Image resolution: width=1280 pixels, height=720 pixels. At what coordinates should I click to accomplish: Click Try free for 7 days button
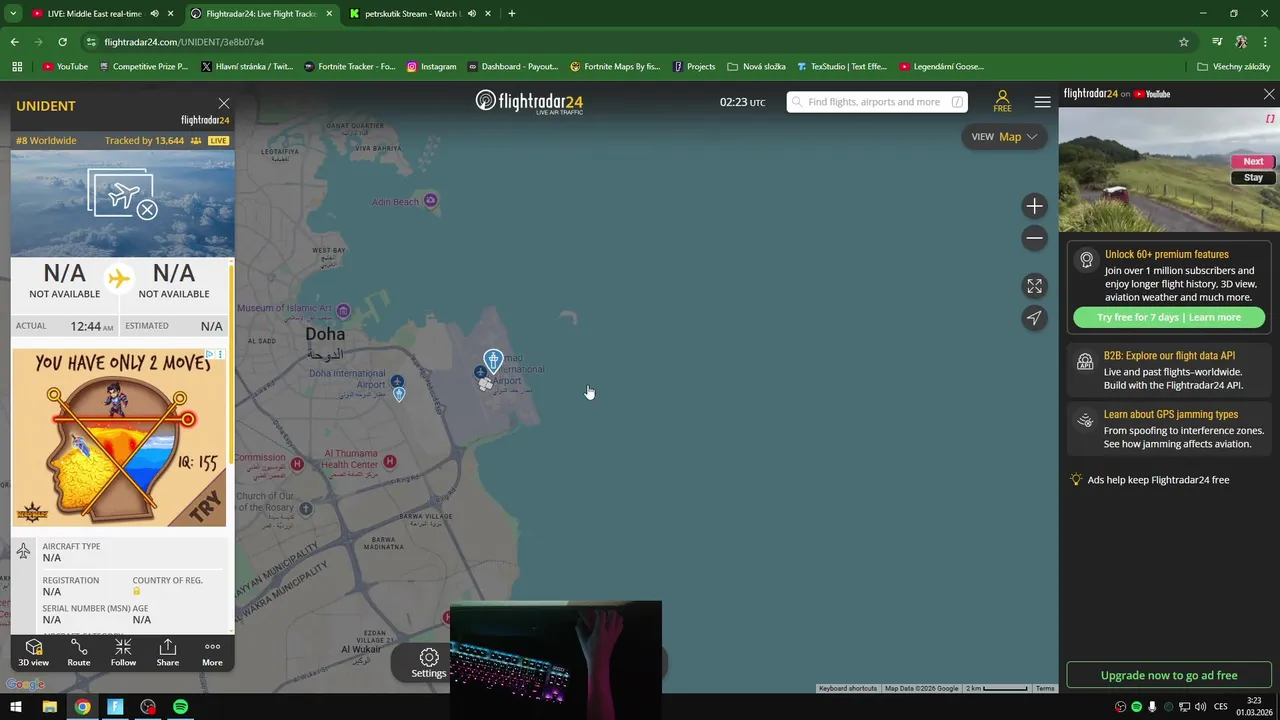[x=1169, y=317]
